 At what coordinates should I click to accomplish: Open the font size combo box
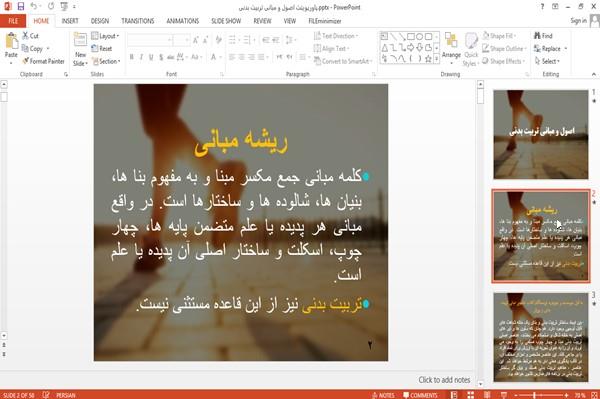[181, 40]
